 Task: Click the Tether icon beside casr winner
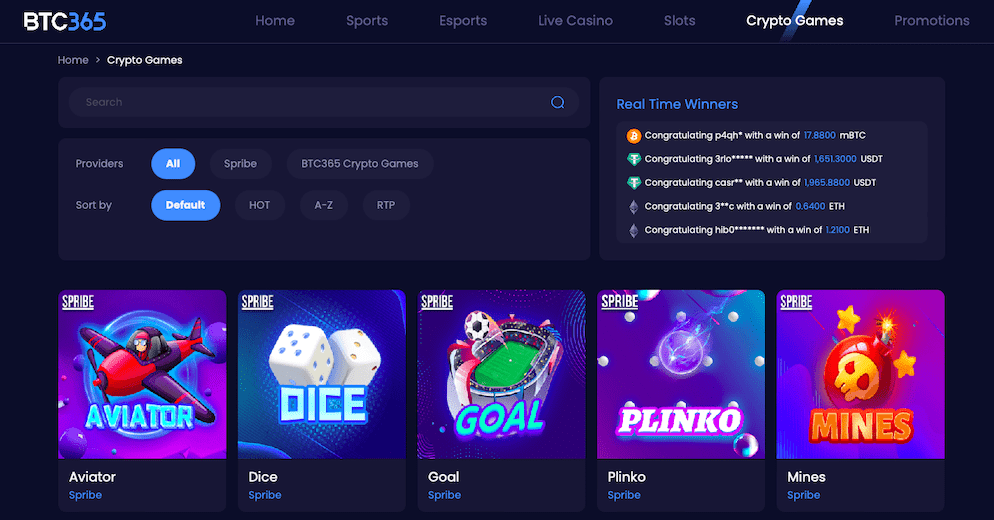(x=633, y=183)
